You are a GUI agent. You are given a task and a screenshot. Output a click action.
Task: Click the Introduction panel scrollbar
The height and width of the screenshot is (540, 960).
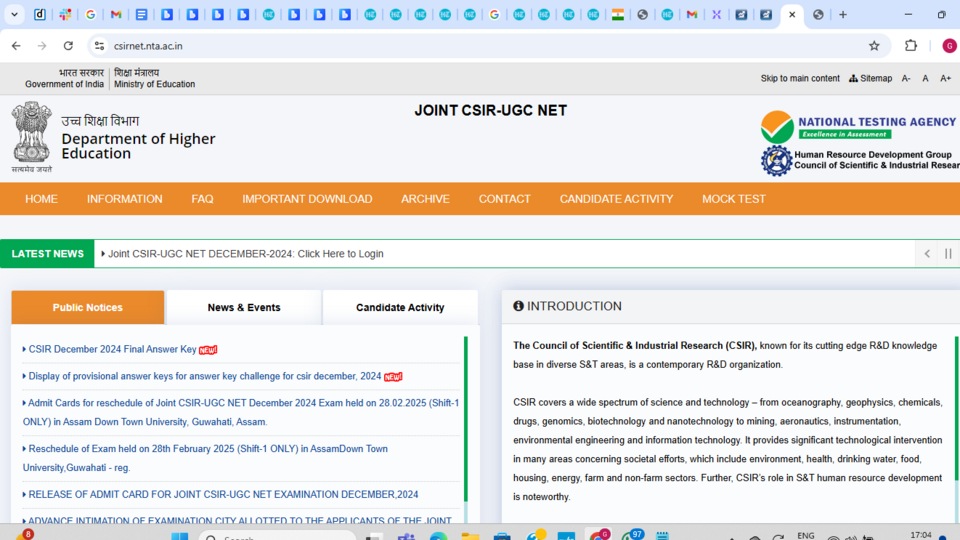pos(956,408)
